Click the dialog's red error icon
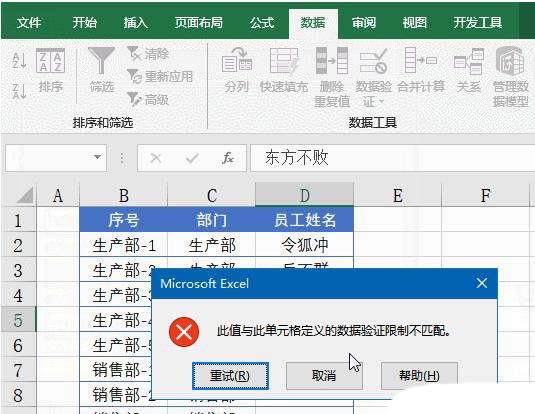 pyautogui.click(x=184, y=332)
